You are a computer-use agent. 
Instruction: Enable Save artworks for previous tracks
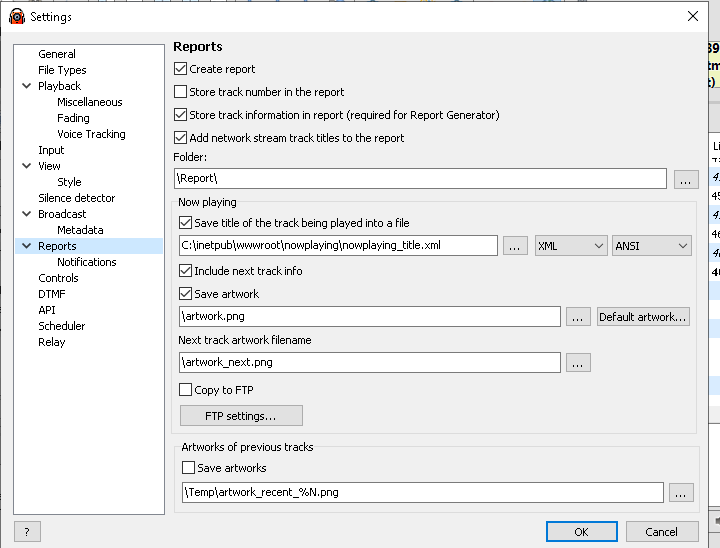[188, 468]
